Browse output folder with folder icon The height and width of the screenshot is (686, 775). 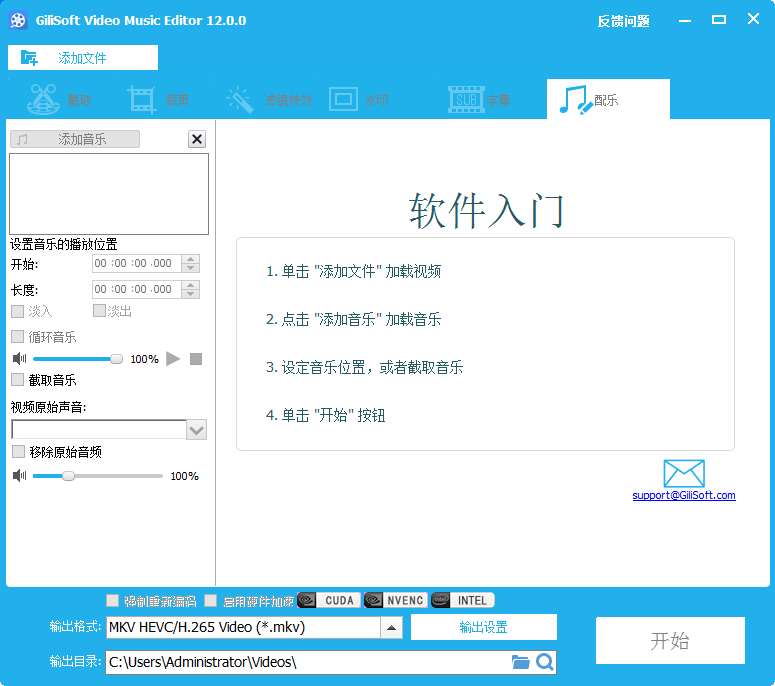point(520,662)
